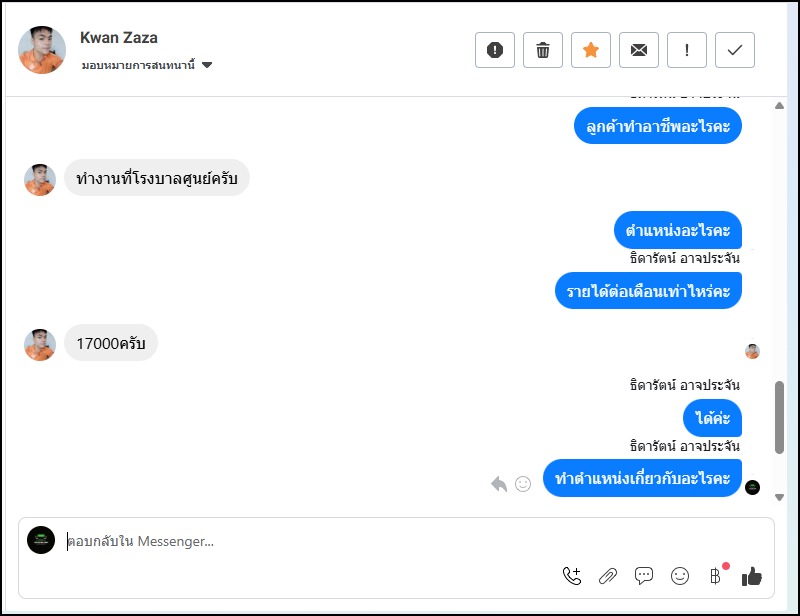This screenshot has width=800, height=616.
Task: Click the exclamation priority button
Action: [x=687, y=50]
